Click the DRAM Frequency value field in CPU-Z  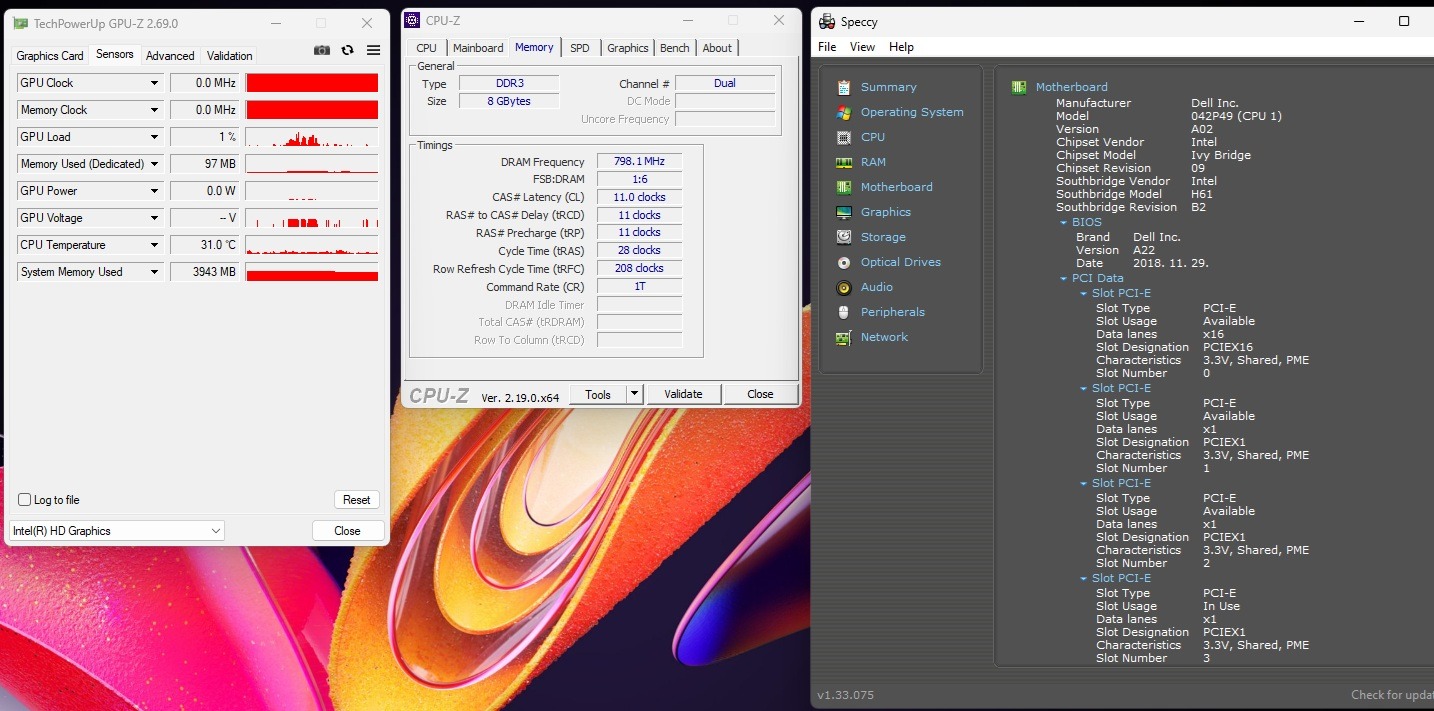[640, 162]
